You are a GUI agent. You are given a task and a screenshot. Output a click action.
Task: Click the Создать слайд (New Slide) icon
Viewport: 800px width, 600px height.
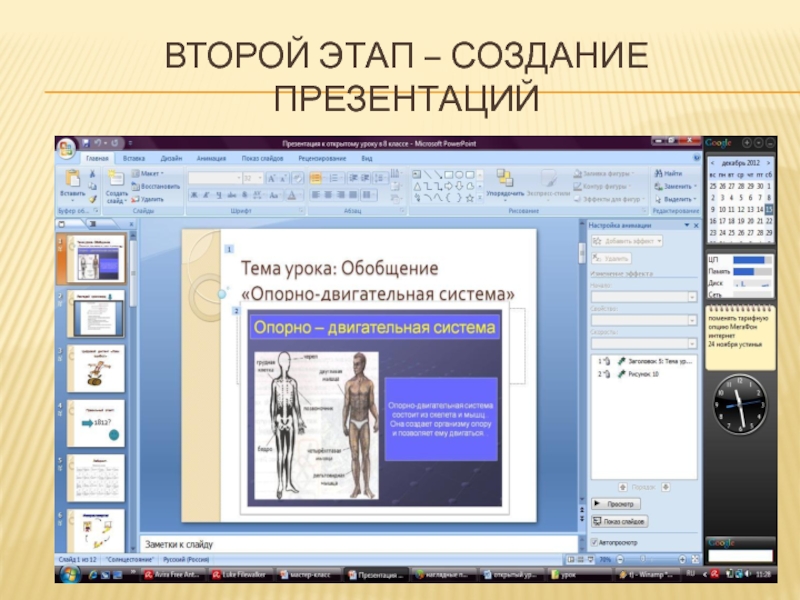click(116, 180)
